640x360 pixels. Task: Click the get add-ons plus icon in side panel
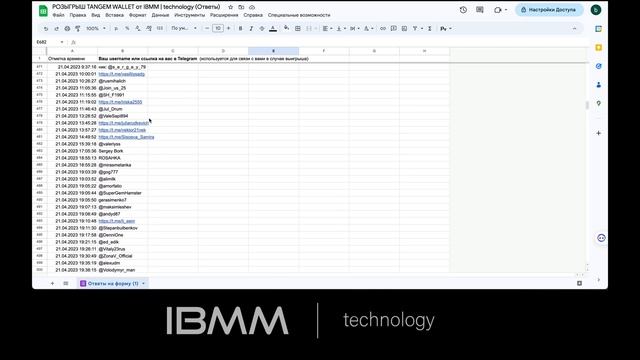(x=599, y=133)
